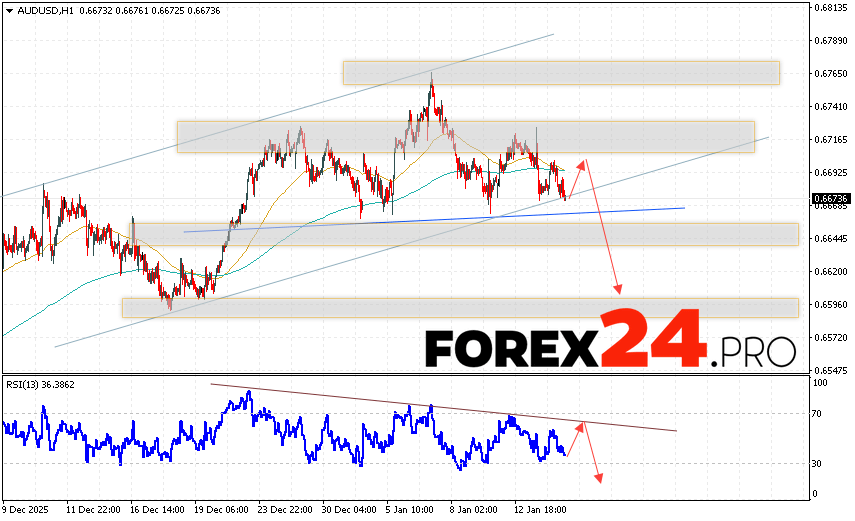This screenshot has height=521, width=855.
Task: Click the highest candle peak near 0.67650
Action: [x=432, y=78]
